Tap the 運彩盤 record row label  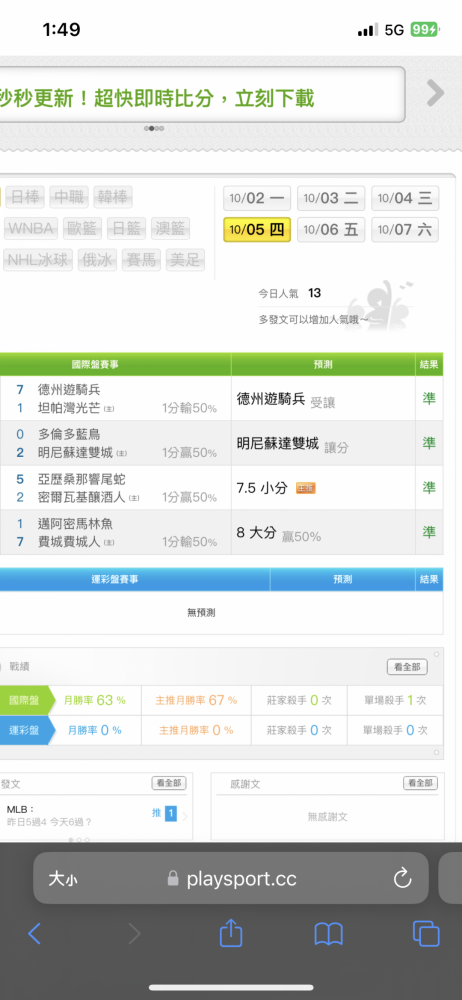pos(24,730)
